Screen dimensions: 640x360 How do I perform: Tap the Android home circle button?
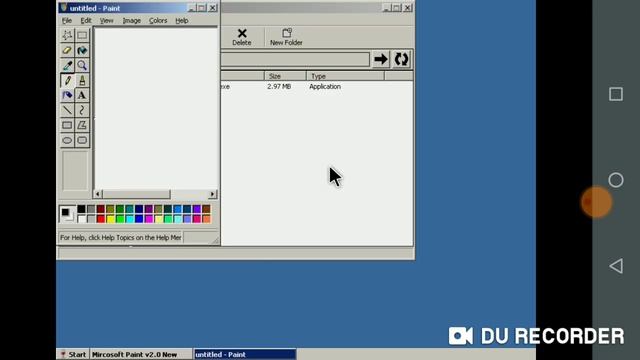(616, 180)
